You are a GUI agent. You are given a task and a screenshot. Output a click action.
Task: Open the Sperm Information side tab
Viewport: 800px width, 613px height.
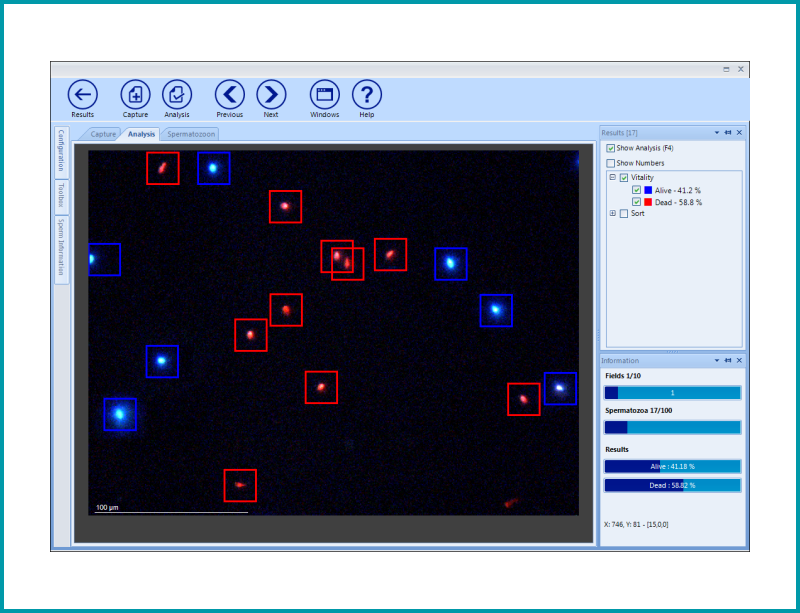click(x=61, y=248)
